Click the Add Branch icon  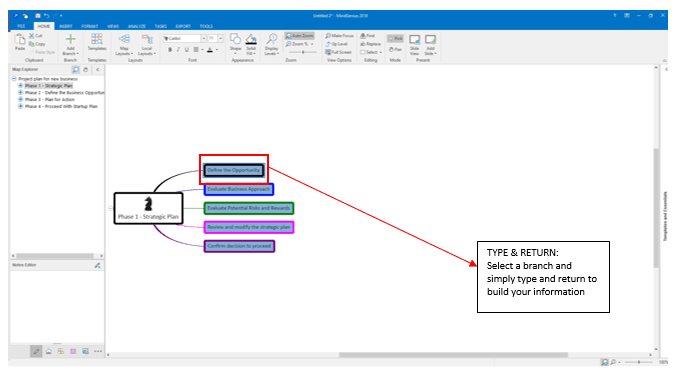tap(70, 39)
